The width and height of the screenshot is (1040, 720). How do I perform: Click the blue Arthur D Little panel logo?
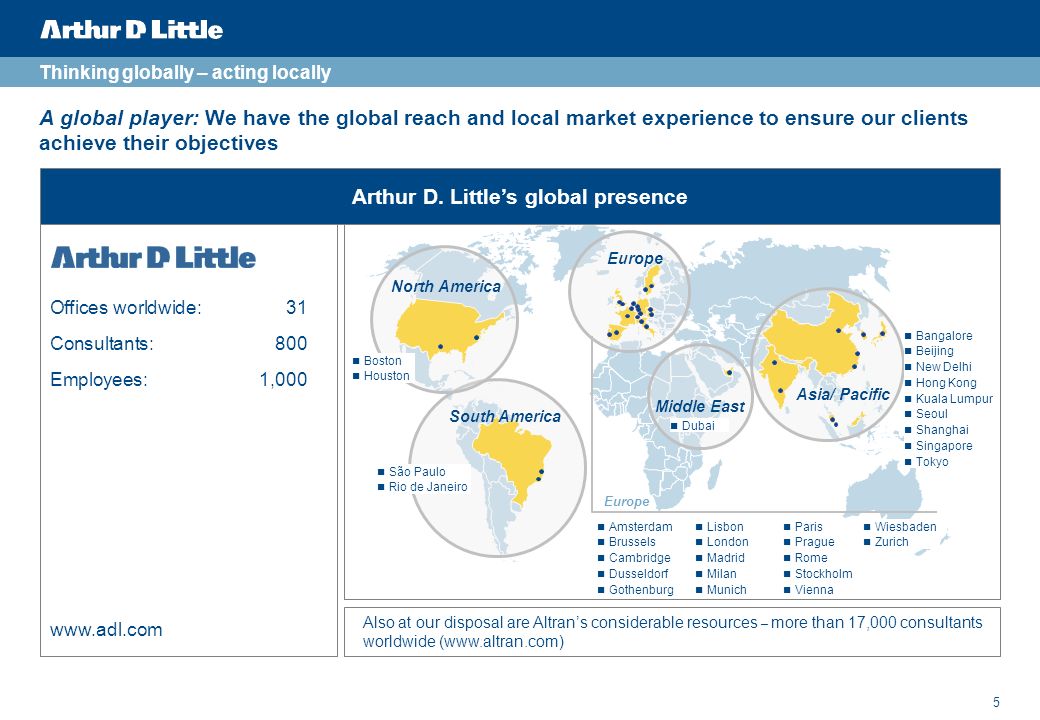click(153, 257)
